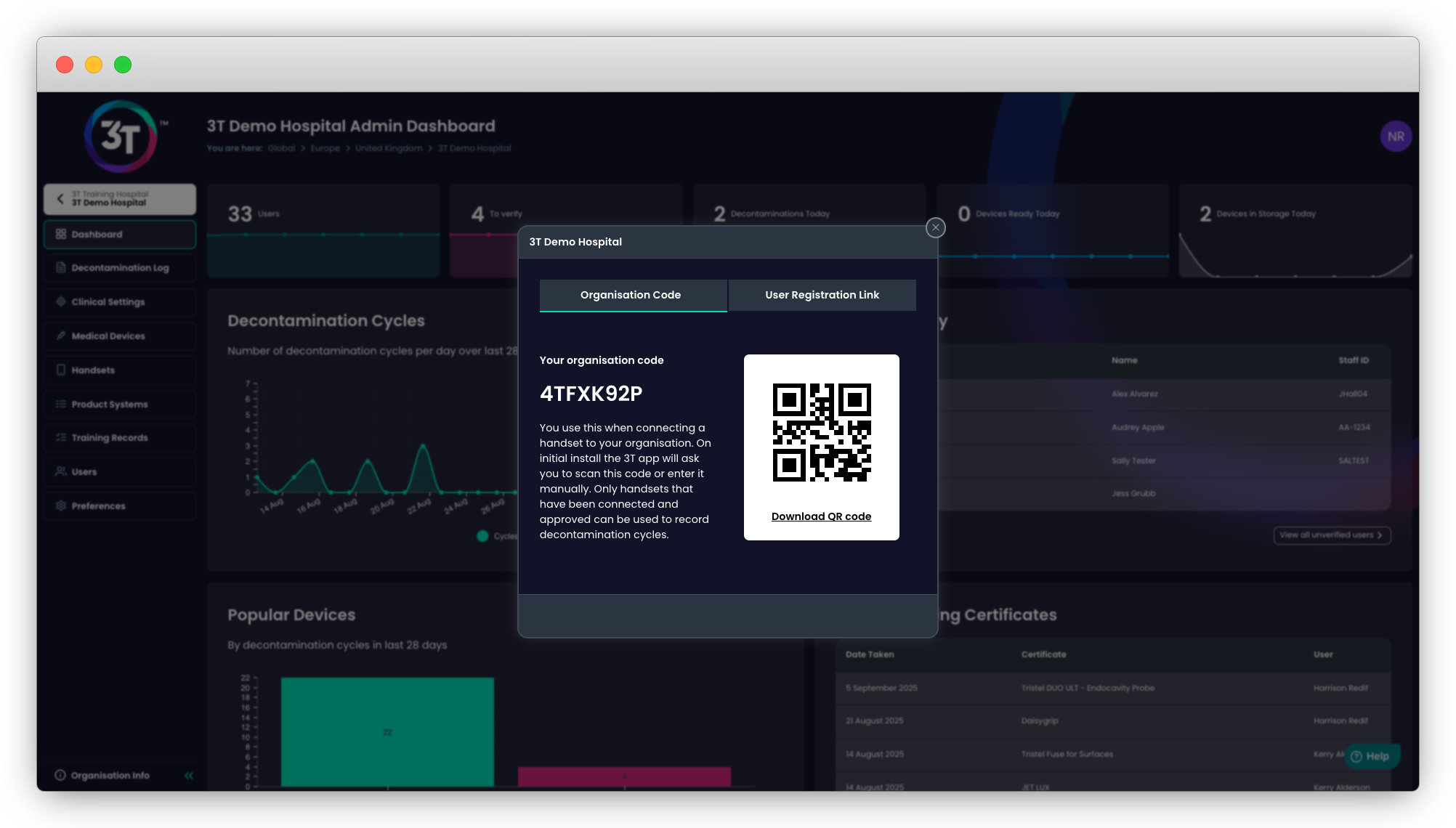Click the Download QR code link

tap(821, 516)
